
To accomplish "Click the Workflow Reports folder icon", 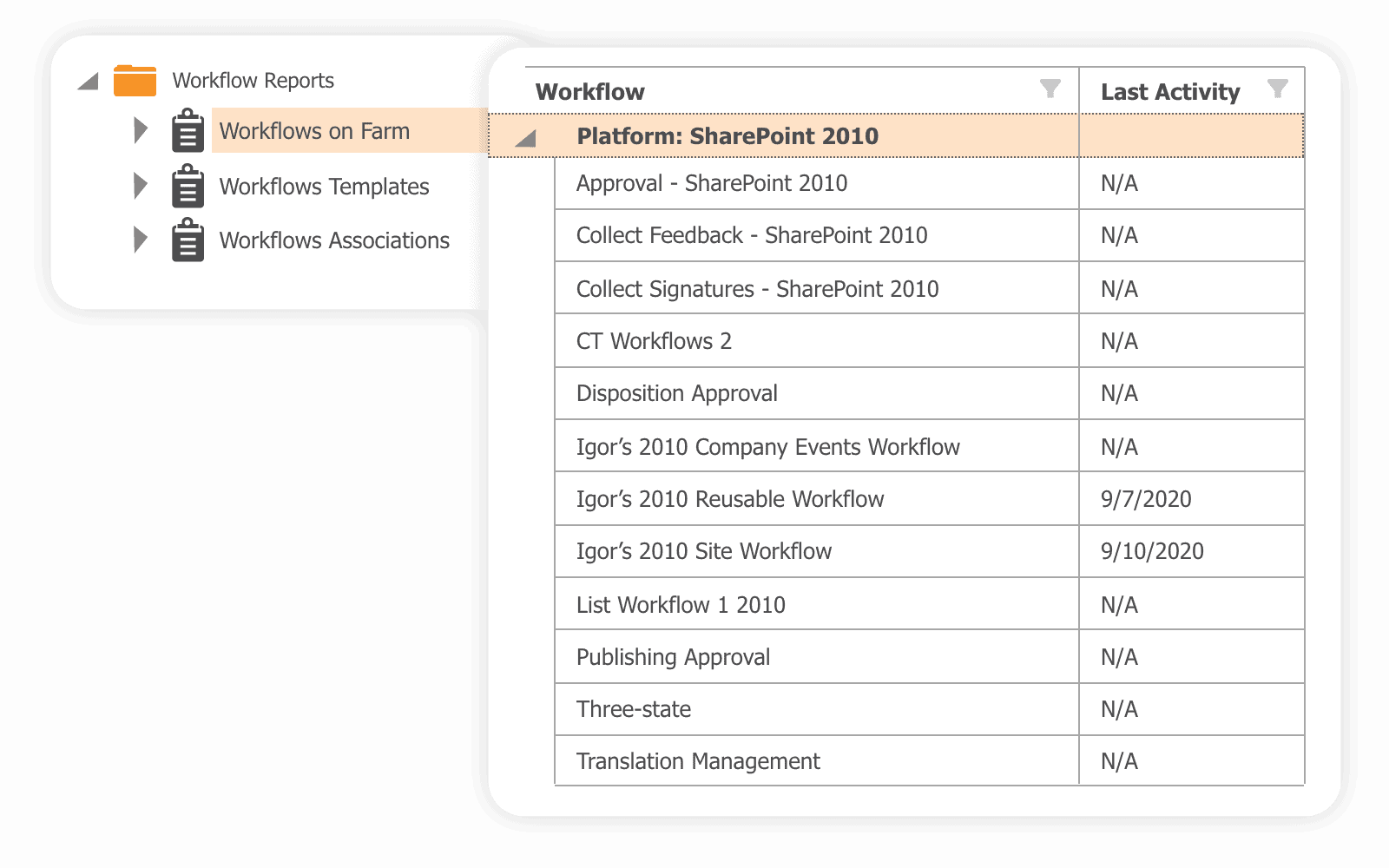I will click(x=135, y=79).
